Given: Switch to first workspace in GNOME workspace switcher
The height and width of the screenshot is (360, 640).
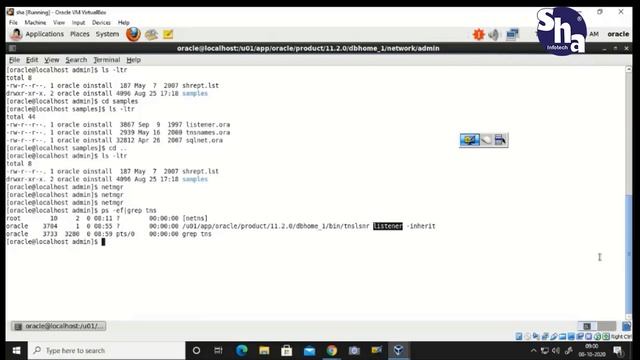Looking at the screenshot, I should 587,326.
